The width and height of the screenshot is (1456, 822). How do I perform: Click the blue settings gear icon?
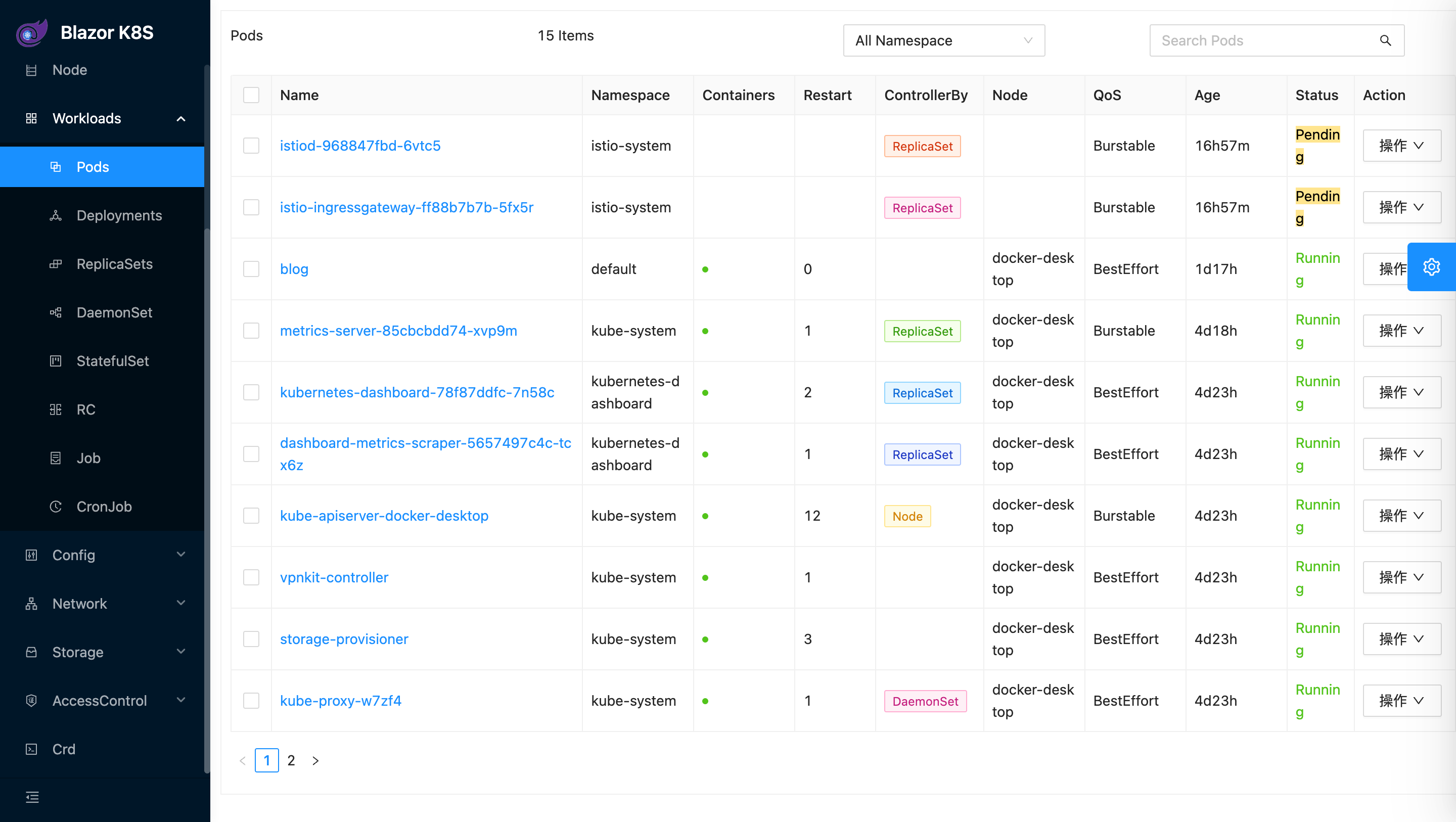tap(1431, 267)
